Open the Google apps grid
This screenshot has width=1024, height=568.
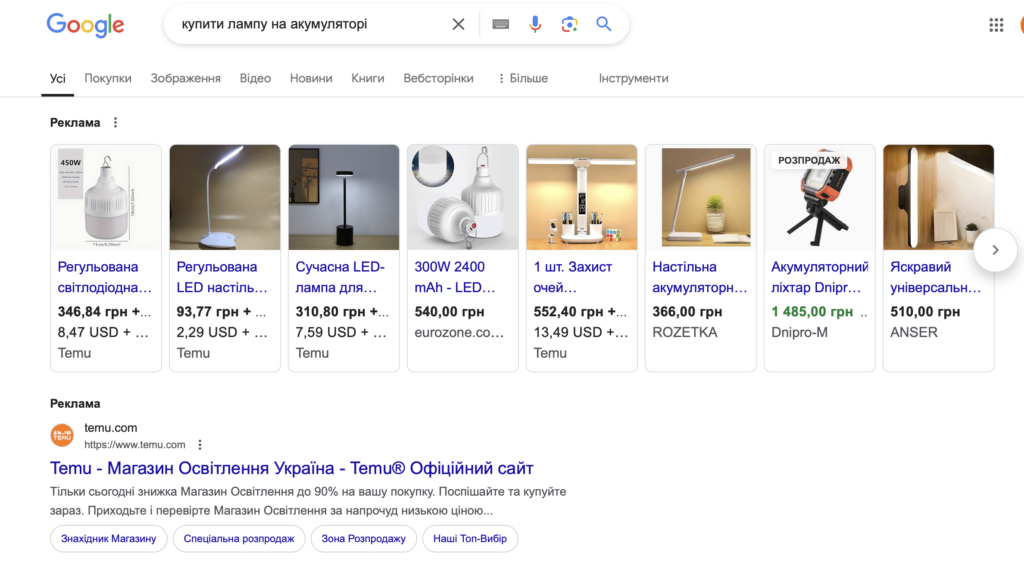click(x=996, y=25)
